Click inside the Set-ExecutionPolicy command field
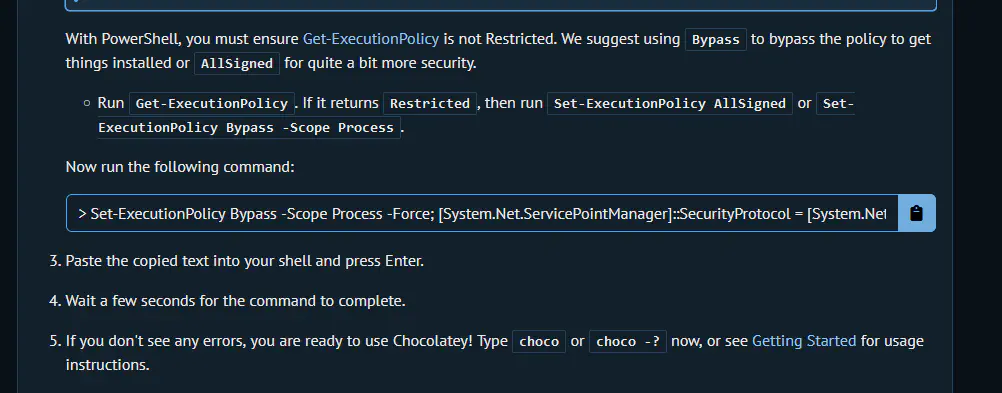 (482, 213)
